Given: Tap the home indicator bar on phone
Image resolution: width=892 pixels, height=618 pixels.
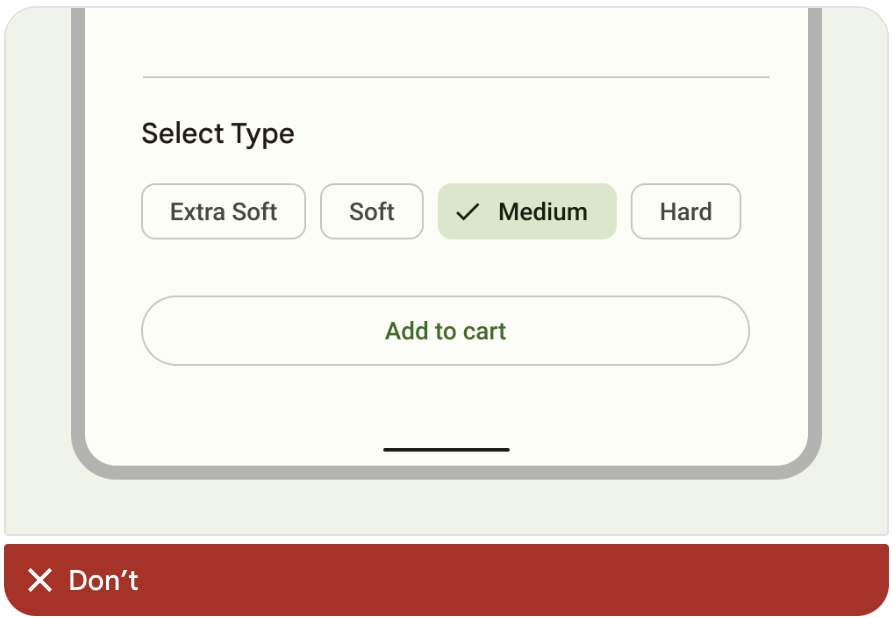Looking at the screenshot, I should click(446, 450).
